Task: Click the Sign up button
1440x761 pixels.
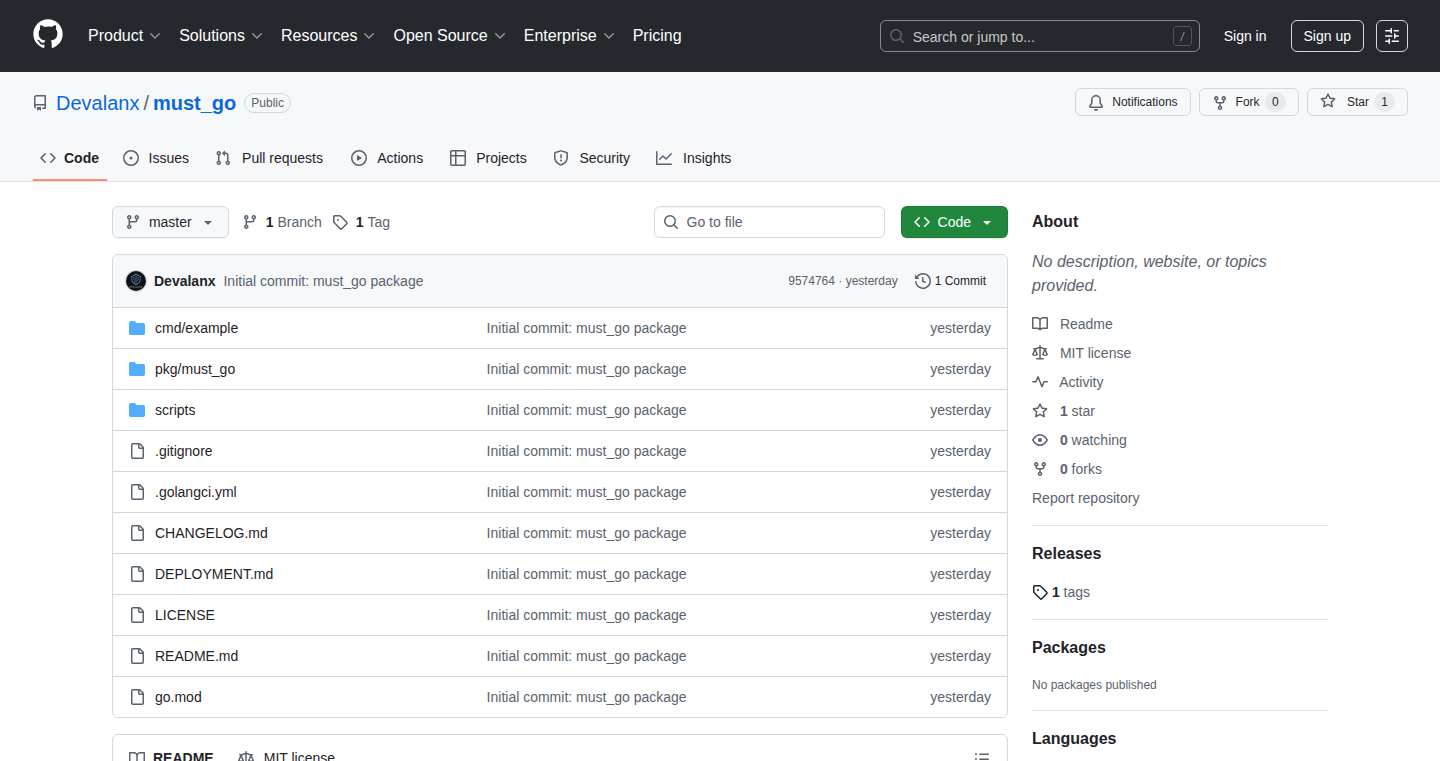Action: coord(1327,36)
